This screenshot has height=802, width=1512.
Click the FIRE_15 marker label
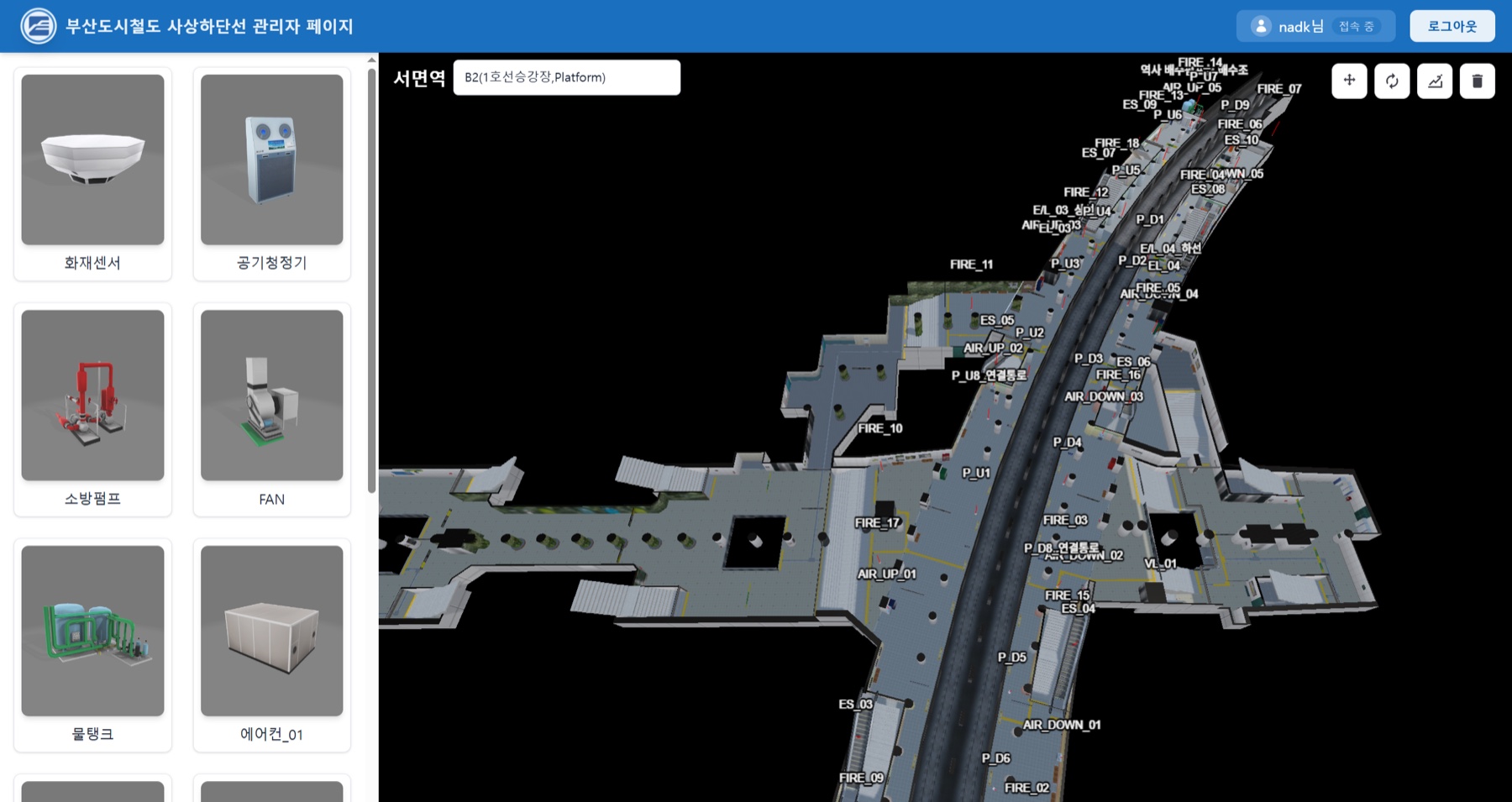[x=1068, y=595]
